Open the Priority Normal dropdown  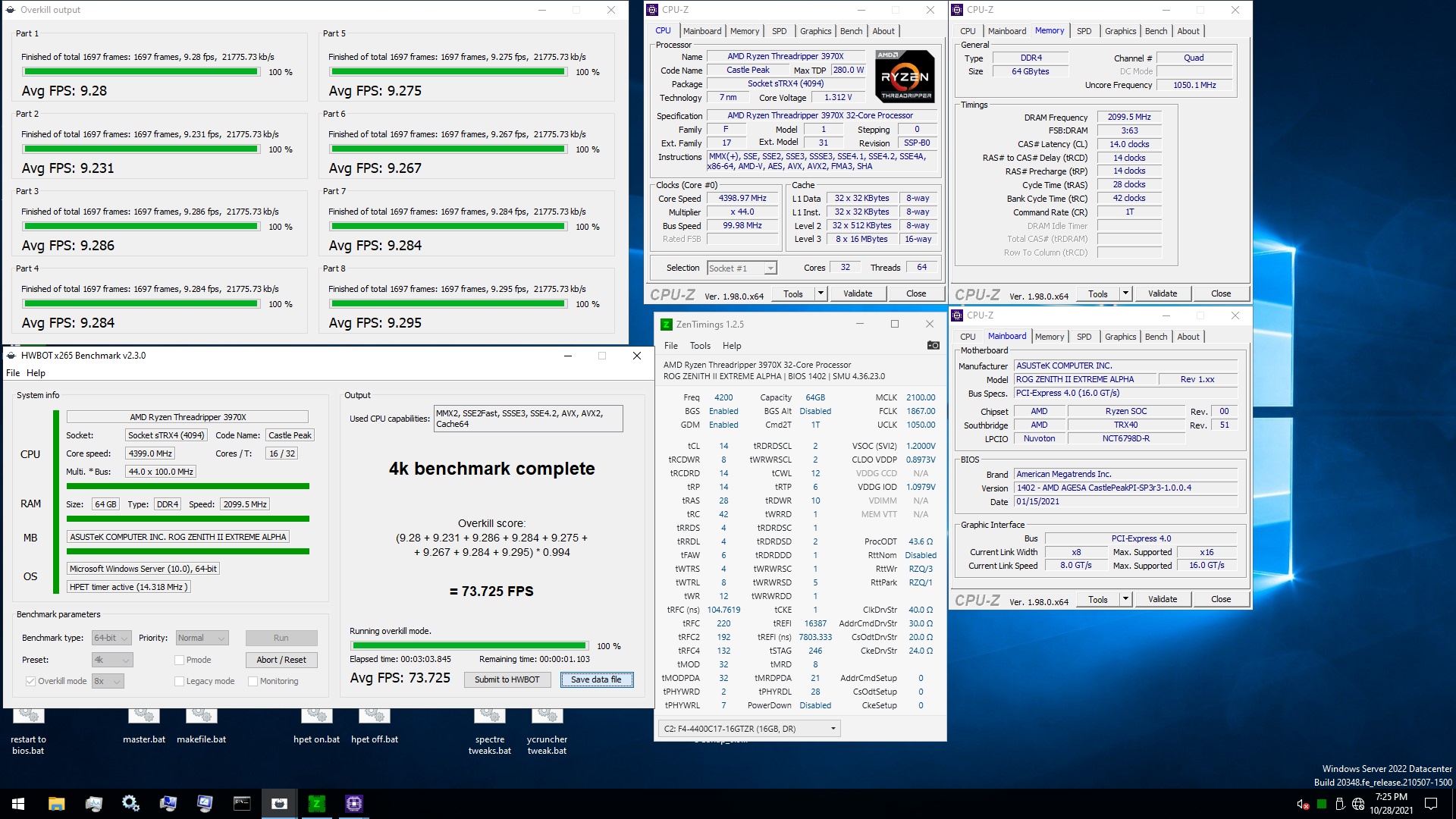(x=202, y=638)
